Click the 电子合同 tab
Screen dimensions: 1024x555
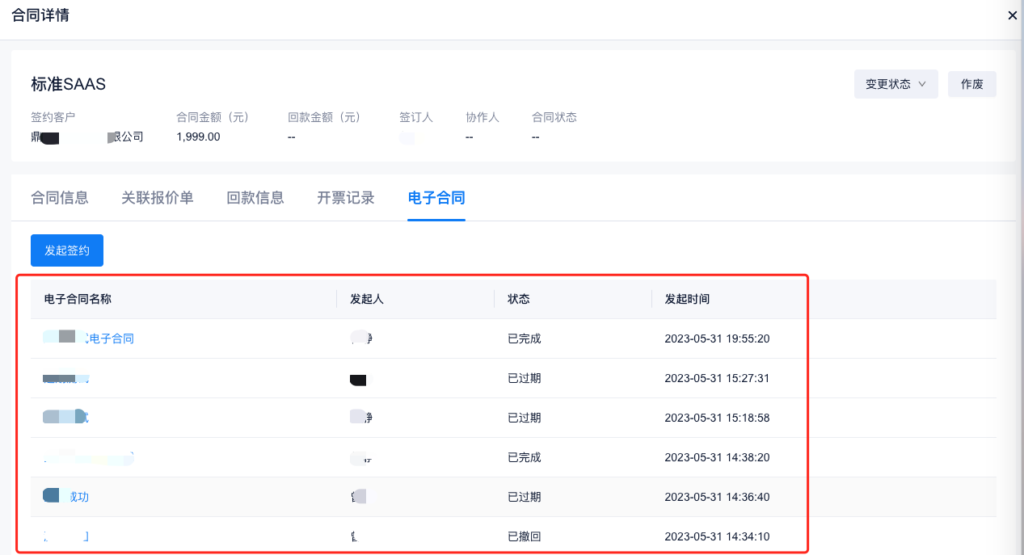tap(436, 198)
